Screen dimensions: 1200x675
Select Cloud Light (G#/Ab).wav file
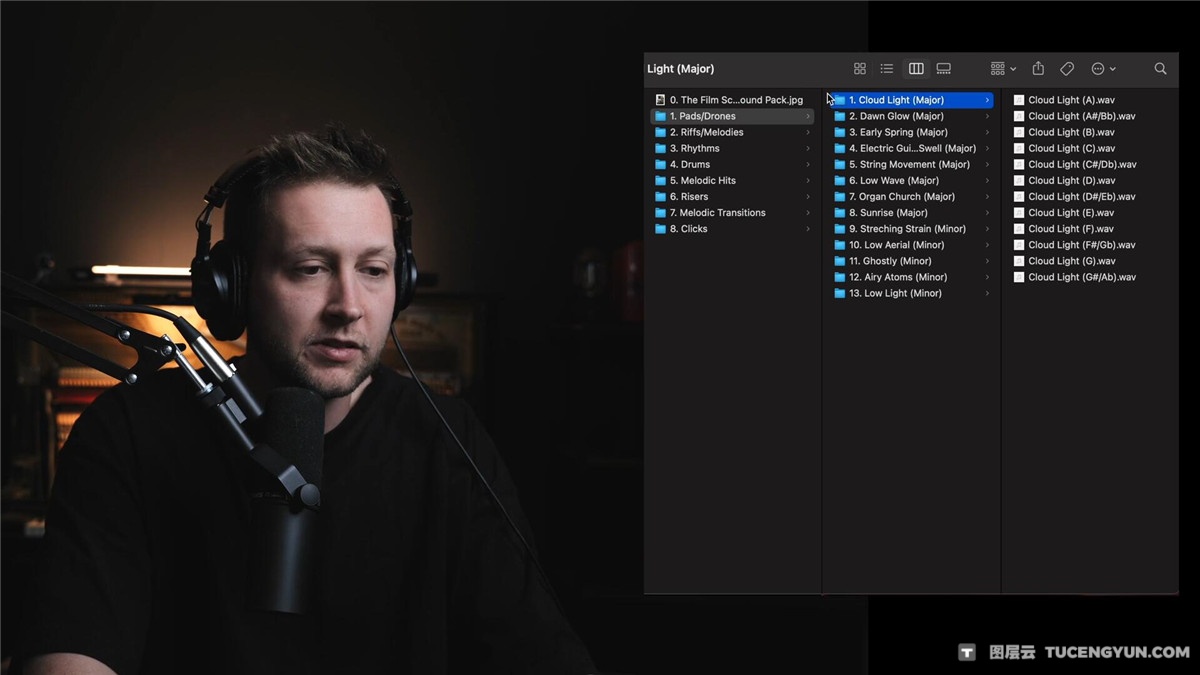click(x=1075, y=277)
